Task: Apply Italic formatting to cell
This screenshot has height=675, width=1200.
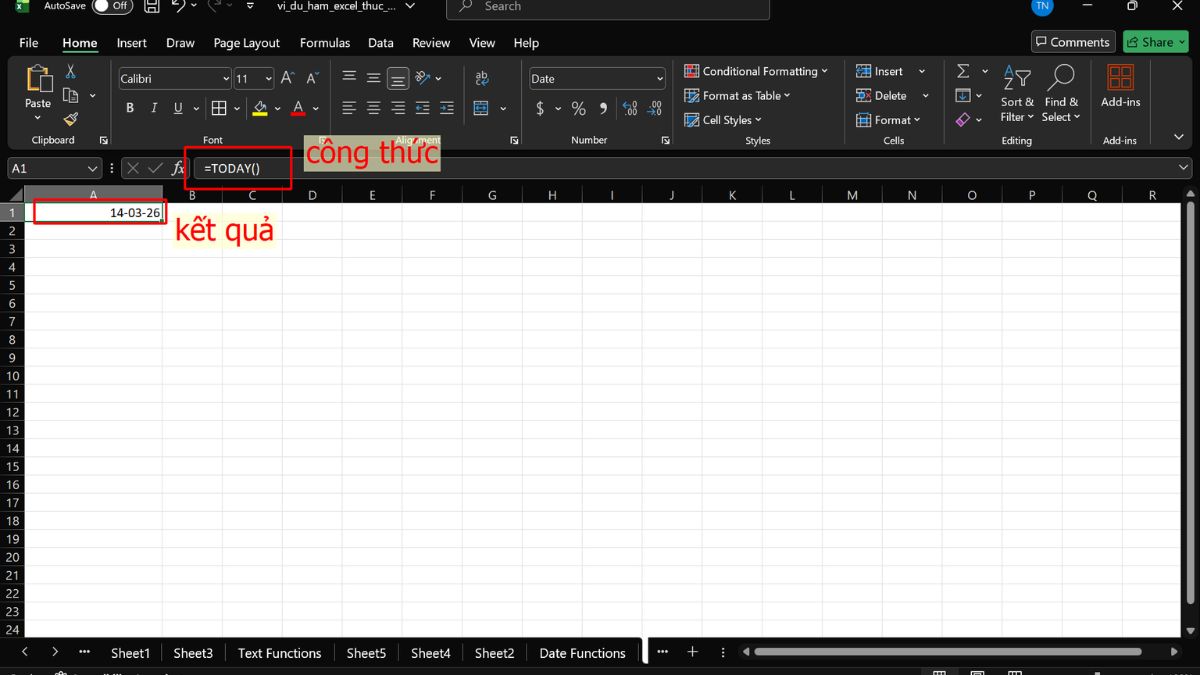Action: 154,108
